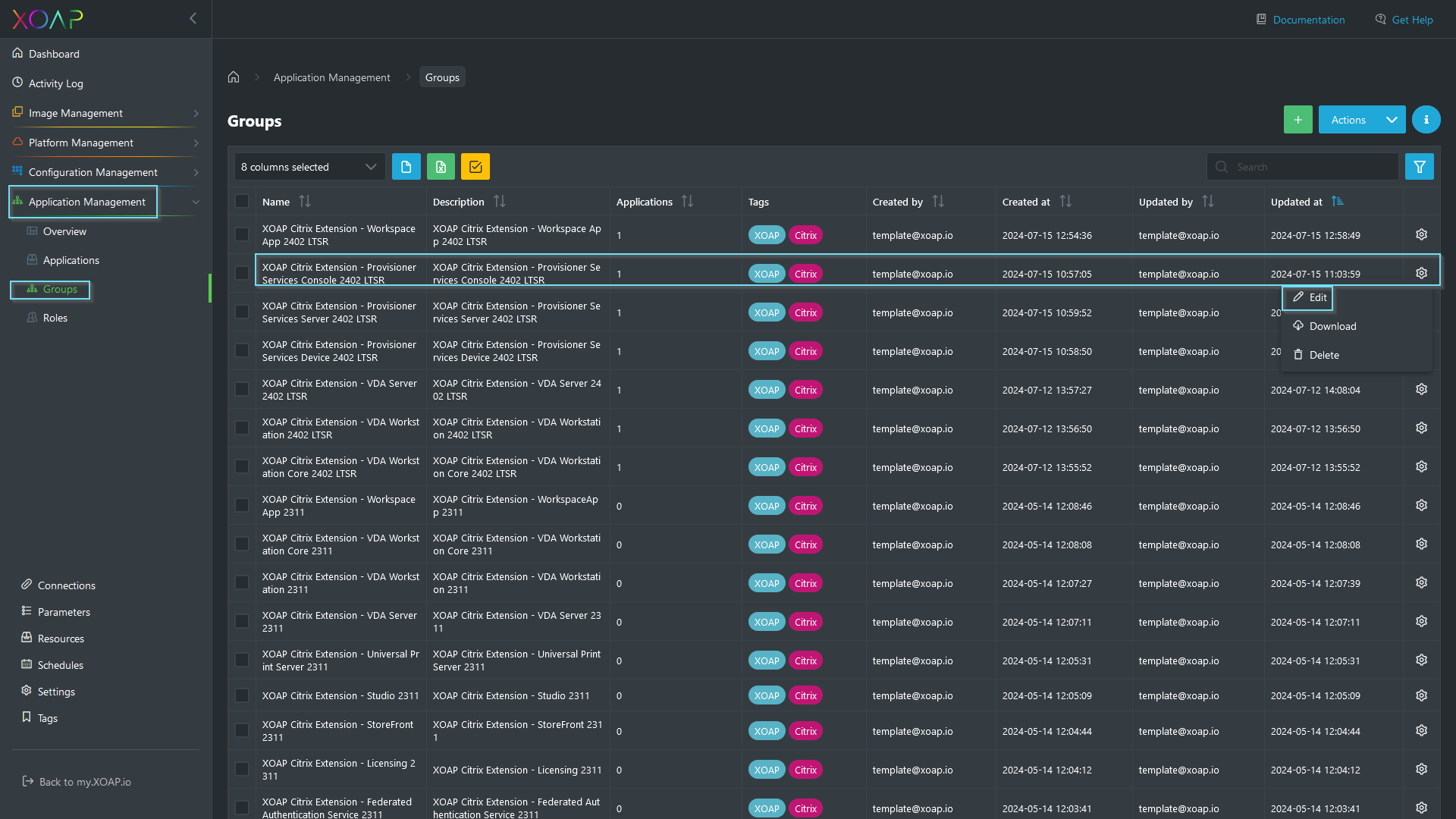The image size is (1456, 819).
Task: Sort by Name column arrows
Action: pos(305,202)
